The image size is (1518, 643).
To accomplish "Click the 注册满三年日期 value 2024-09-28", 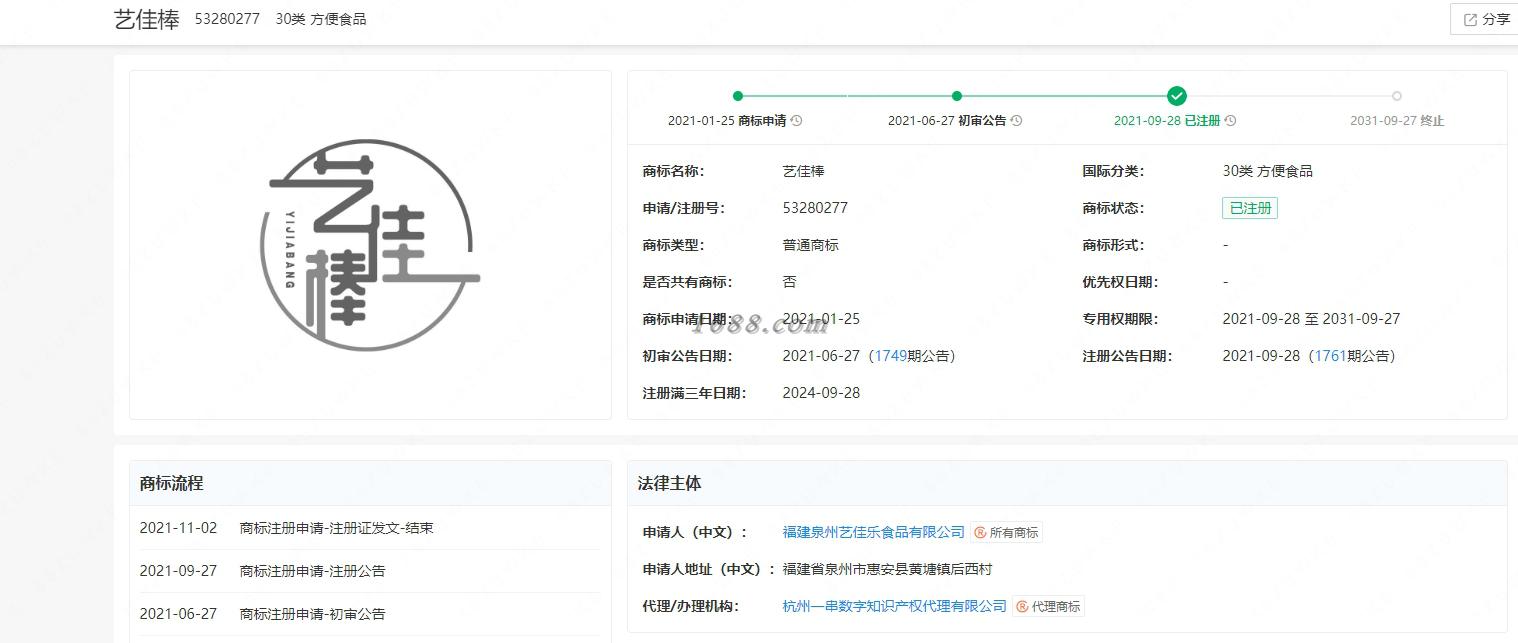I will [x=821, y=393].
